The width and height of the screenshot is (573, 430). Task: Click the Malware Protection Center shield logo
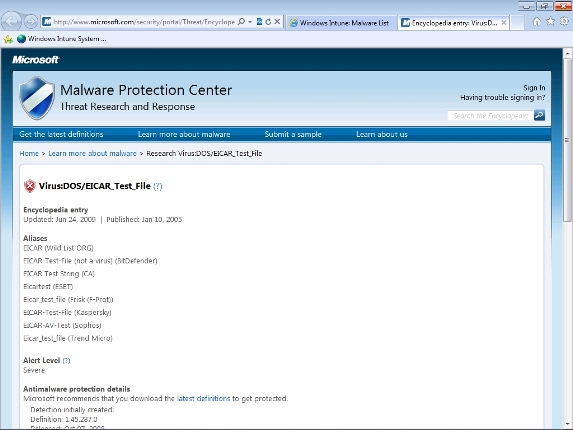[37, 98]
